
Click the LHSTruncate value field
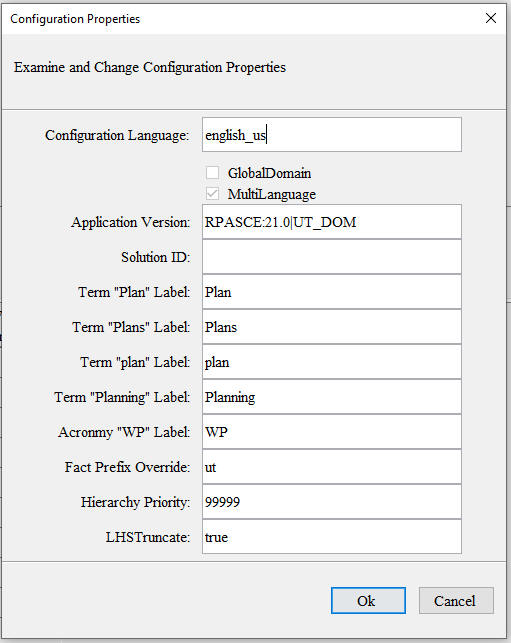coord(332,537)
